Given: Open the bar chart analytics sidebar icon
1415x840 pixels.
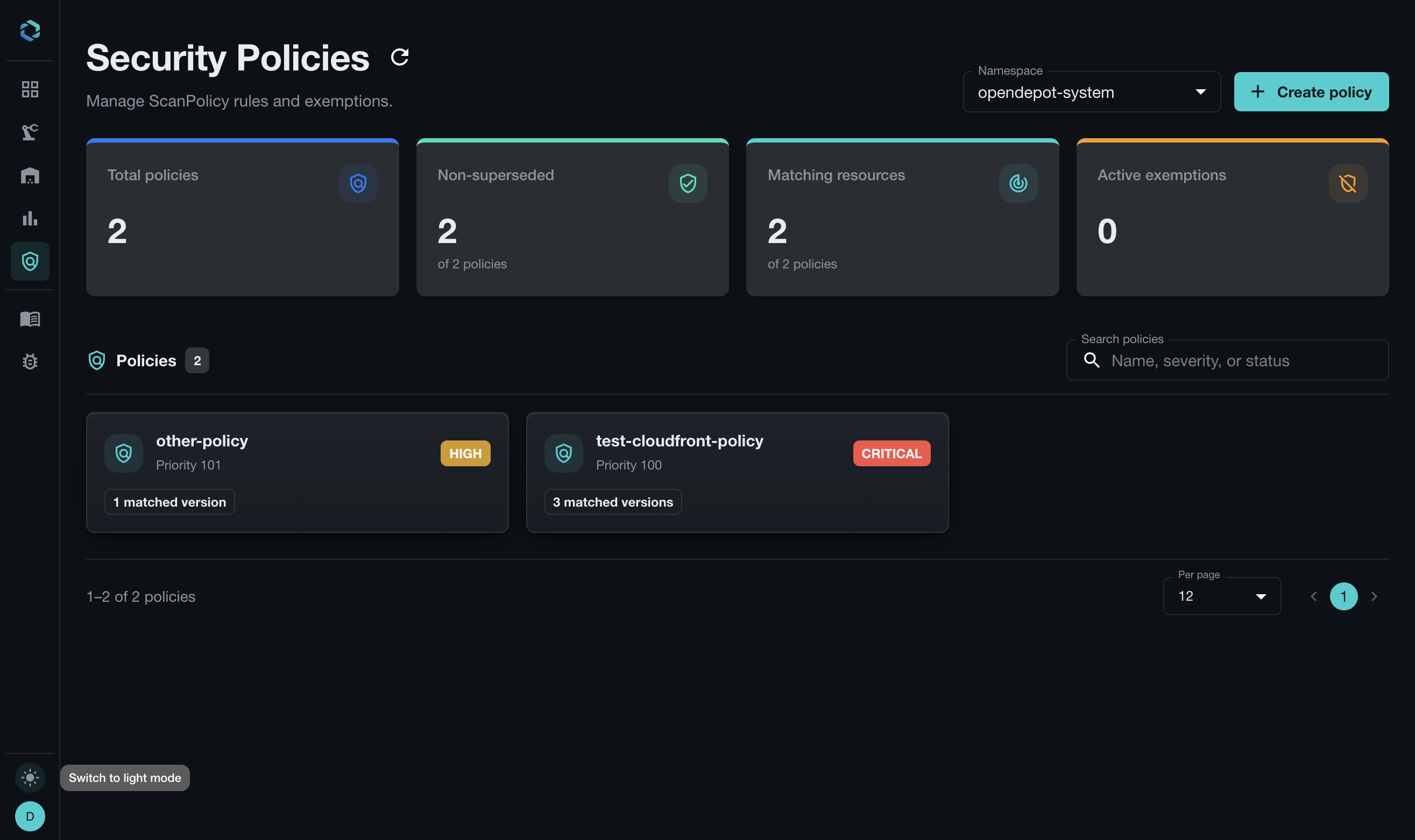Looking at the screenshot, I should tap(30, 218).
